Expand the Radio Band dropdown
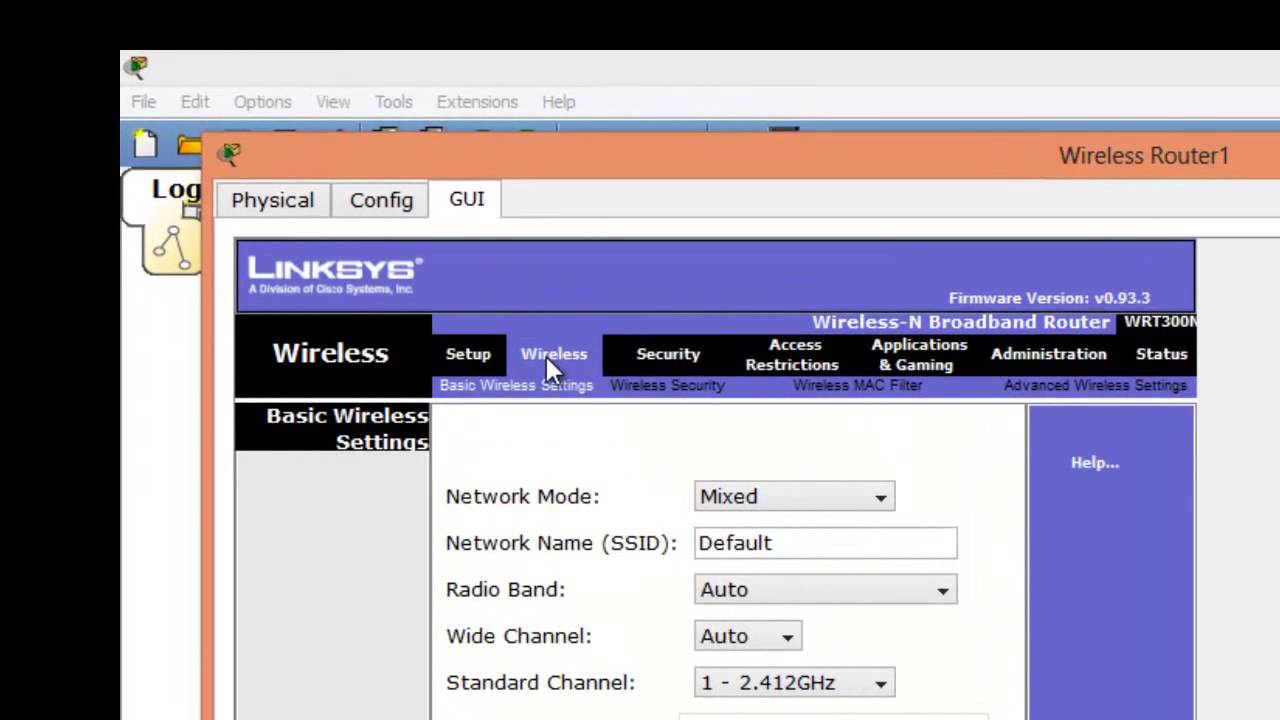The height and width of the screenshot is (720, 1280). pos(825,590)
